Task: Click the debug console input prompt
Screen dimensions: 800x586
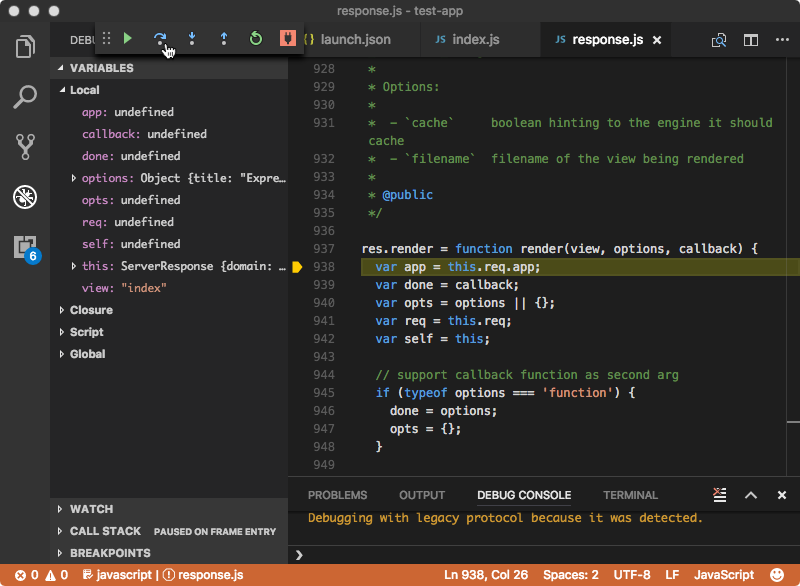Action: pos(544,554)
